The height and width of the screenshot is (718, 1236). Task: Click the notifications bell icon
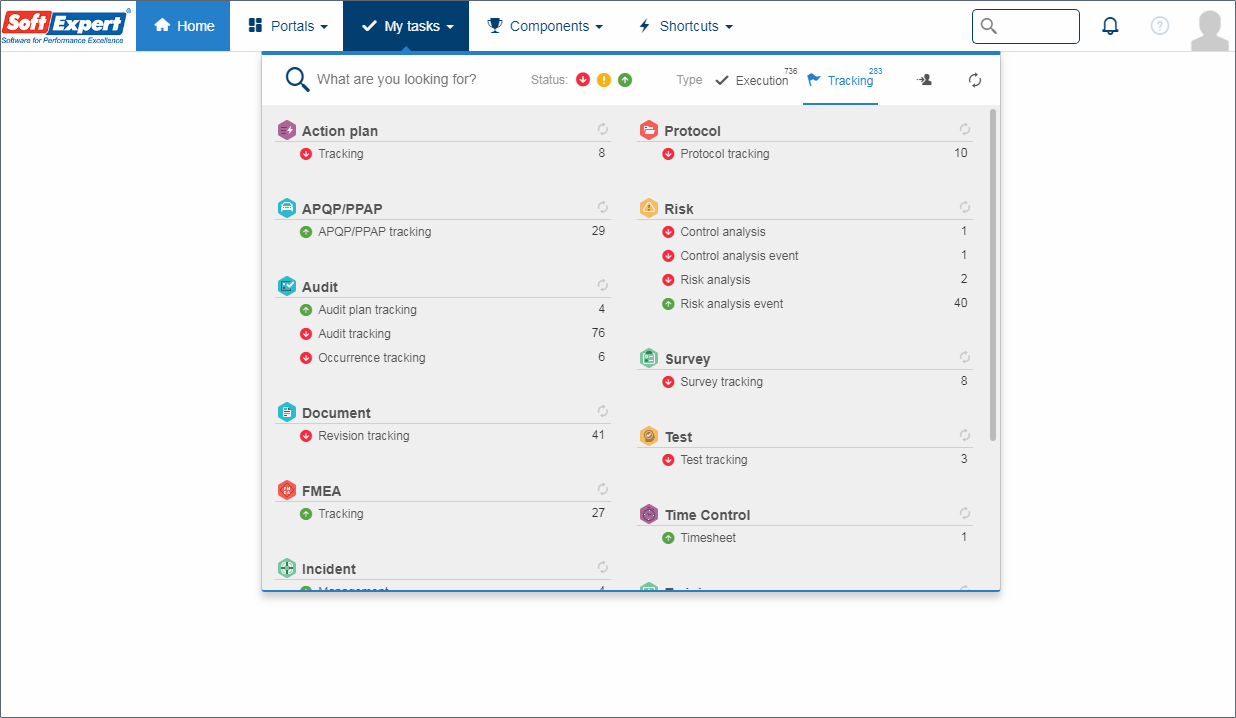(x=1110, y=26)
